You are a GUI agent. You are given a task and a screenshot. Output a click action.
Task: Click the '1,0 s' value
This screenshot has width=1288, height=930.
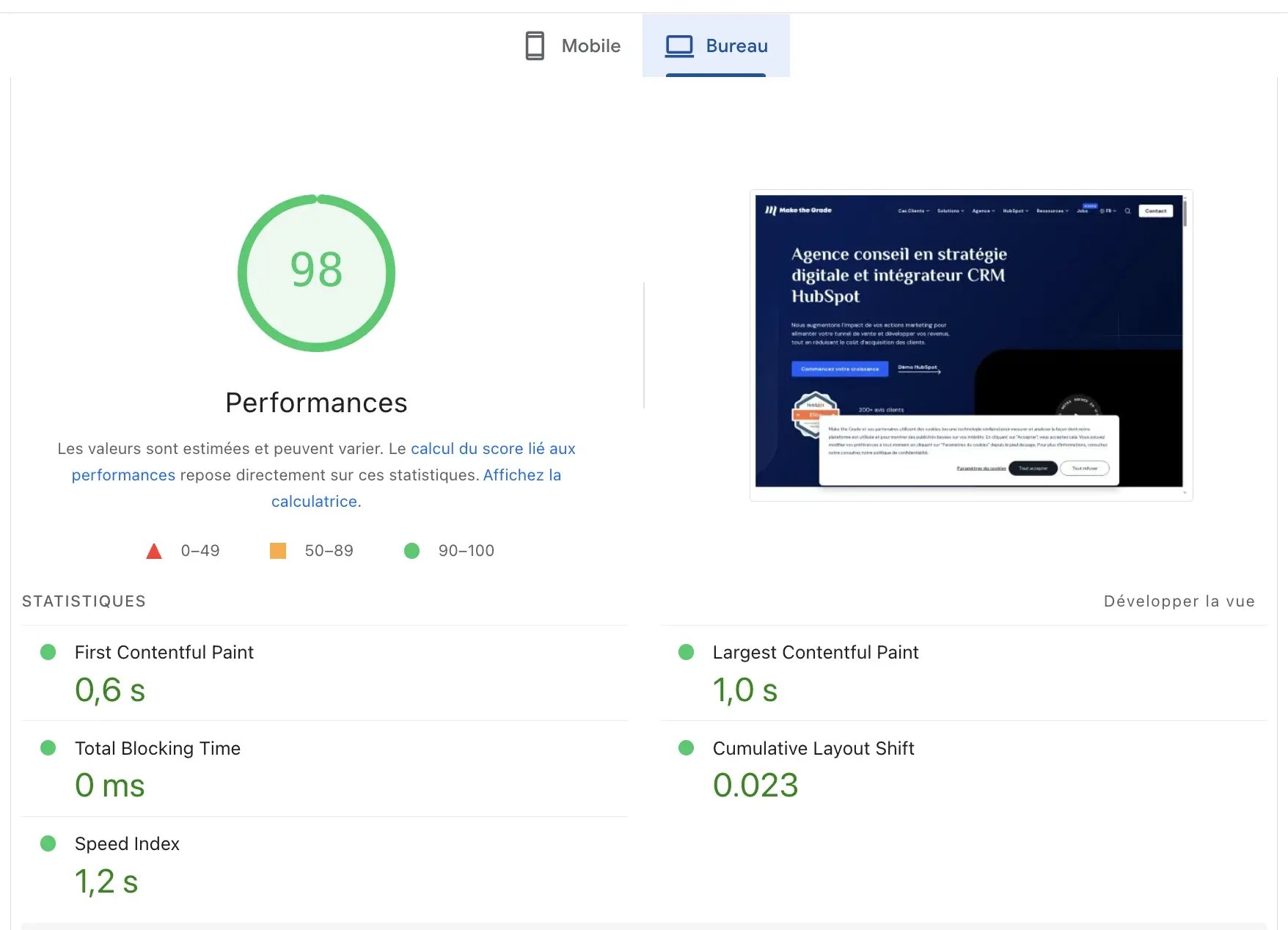pyautogui.click(x=745, y=691)
